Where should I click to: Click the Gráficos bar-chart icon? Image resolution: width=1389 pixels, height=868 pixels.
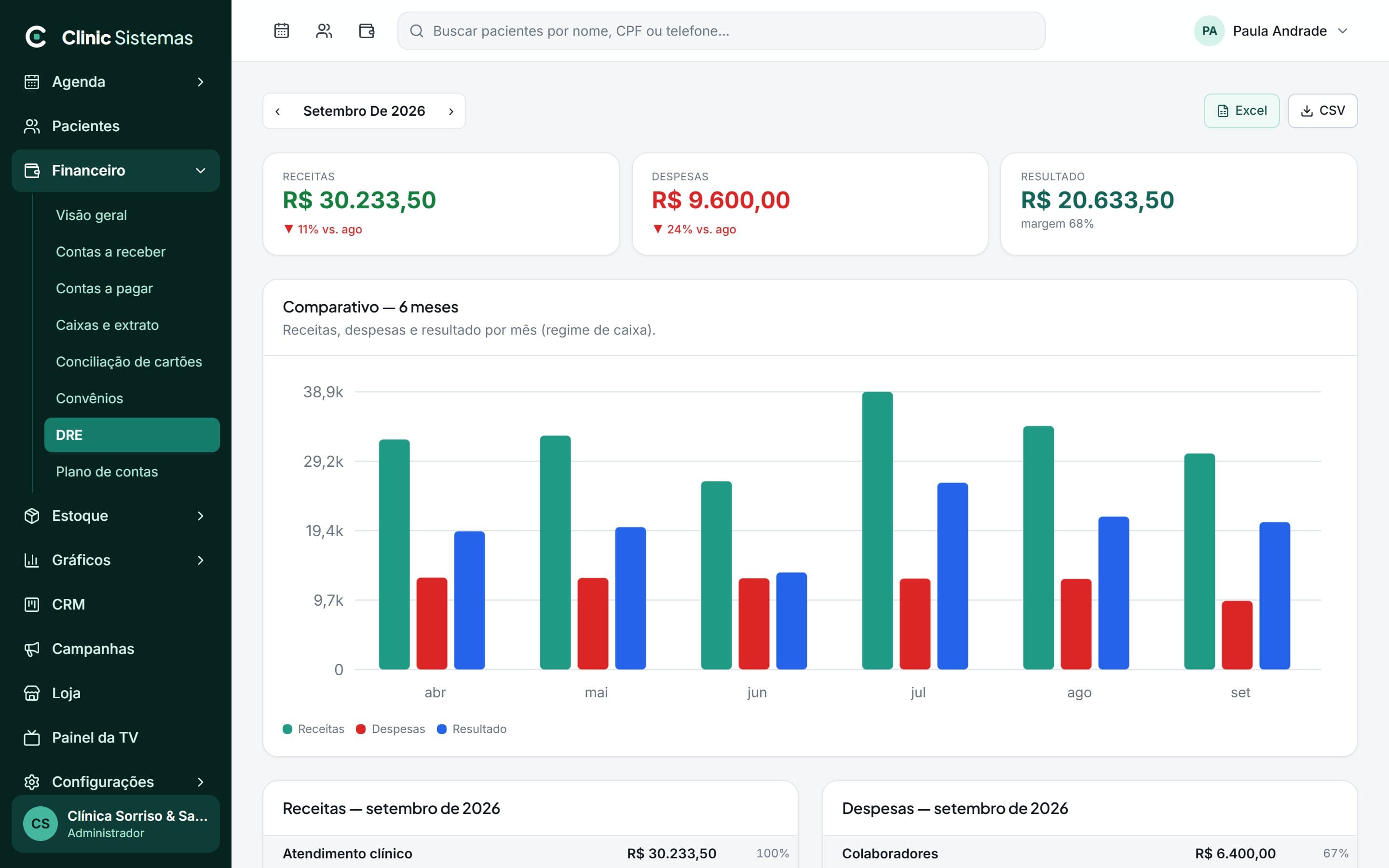[32, 560]
